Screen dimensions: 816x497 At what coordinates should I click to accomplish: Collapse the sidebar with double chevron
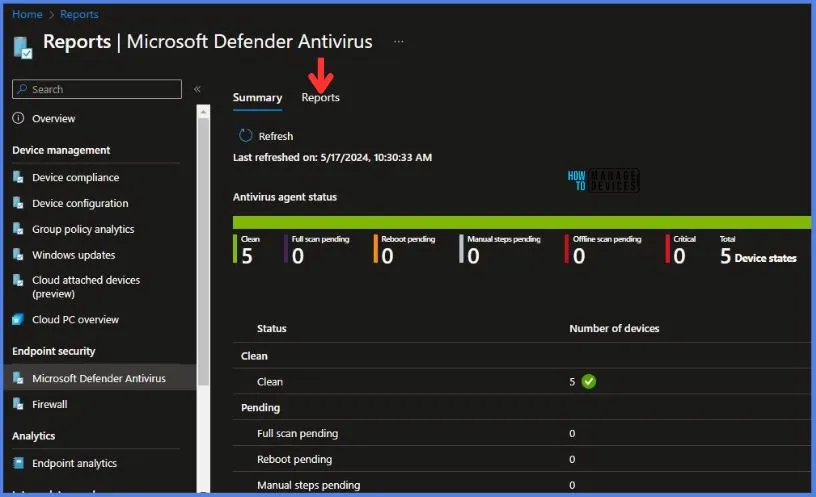(197, 89)
